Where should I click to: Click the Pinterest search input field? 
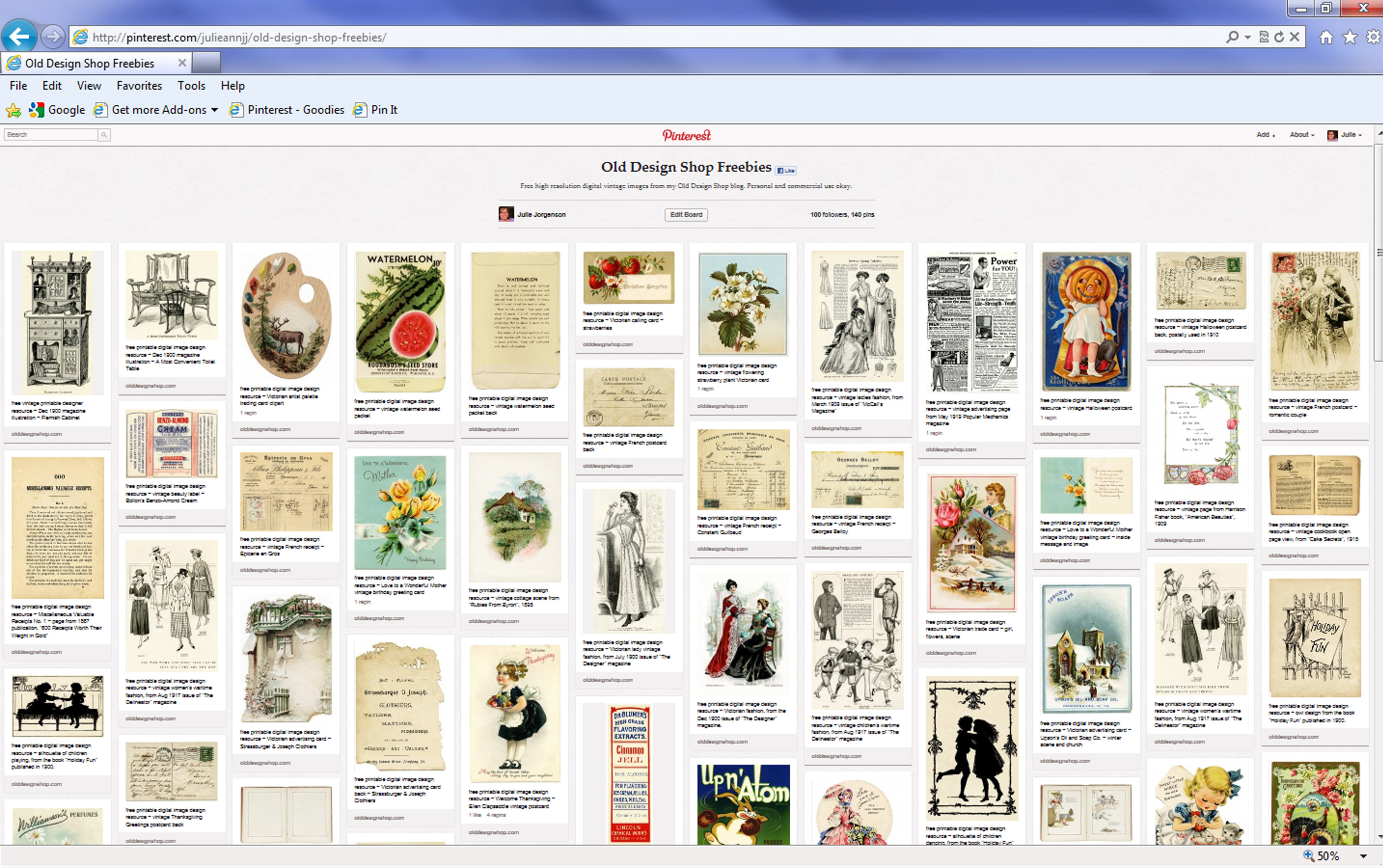tap(51, 135)
